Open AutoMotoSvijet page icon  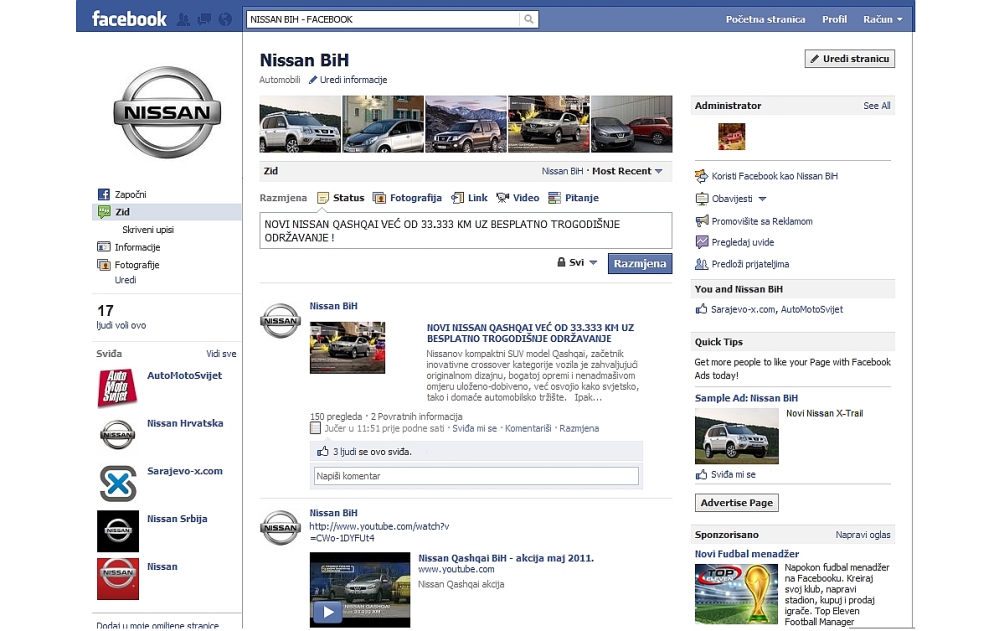[117, 387]
